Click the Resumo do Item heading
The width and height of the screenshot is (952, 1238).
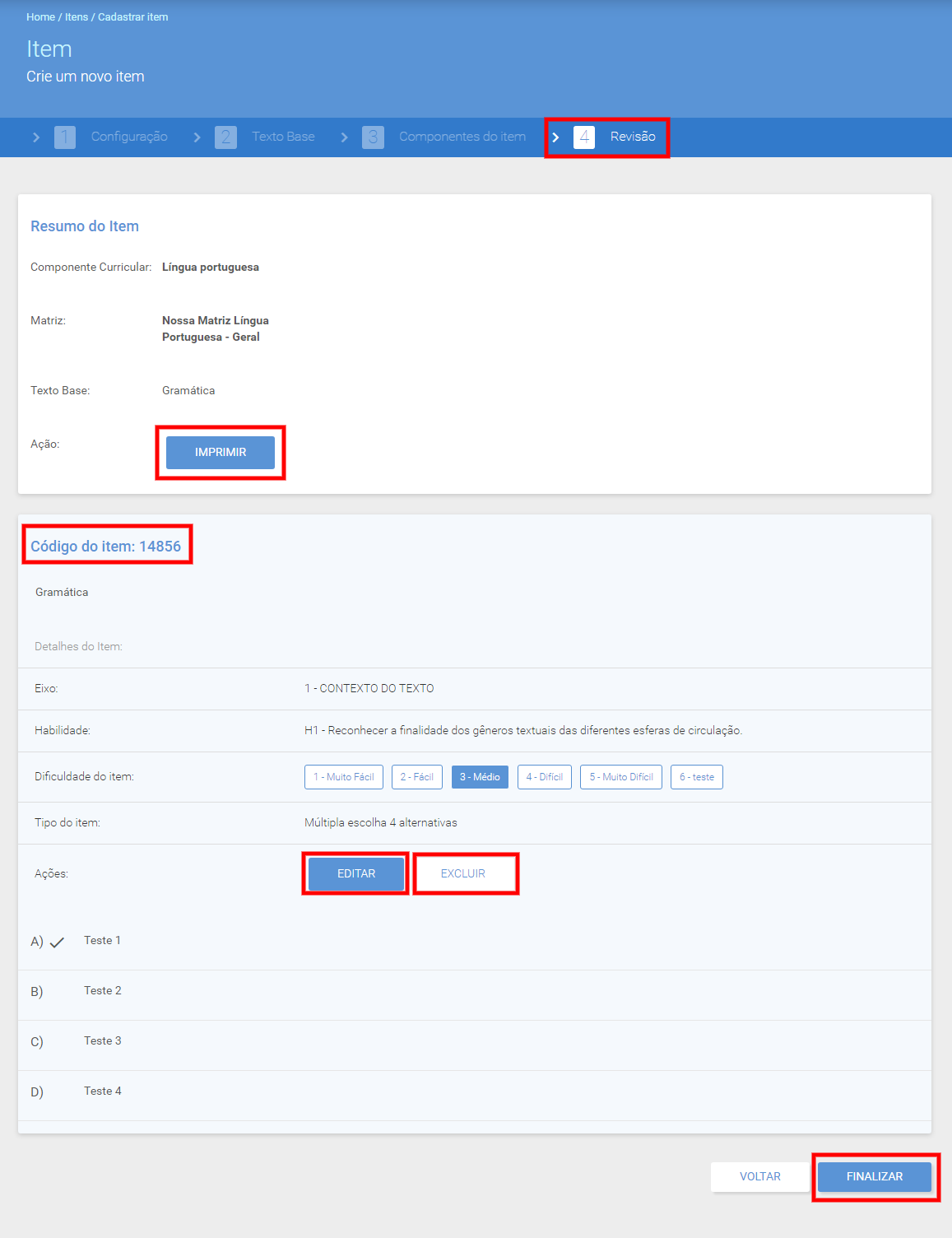click(85, 226)
